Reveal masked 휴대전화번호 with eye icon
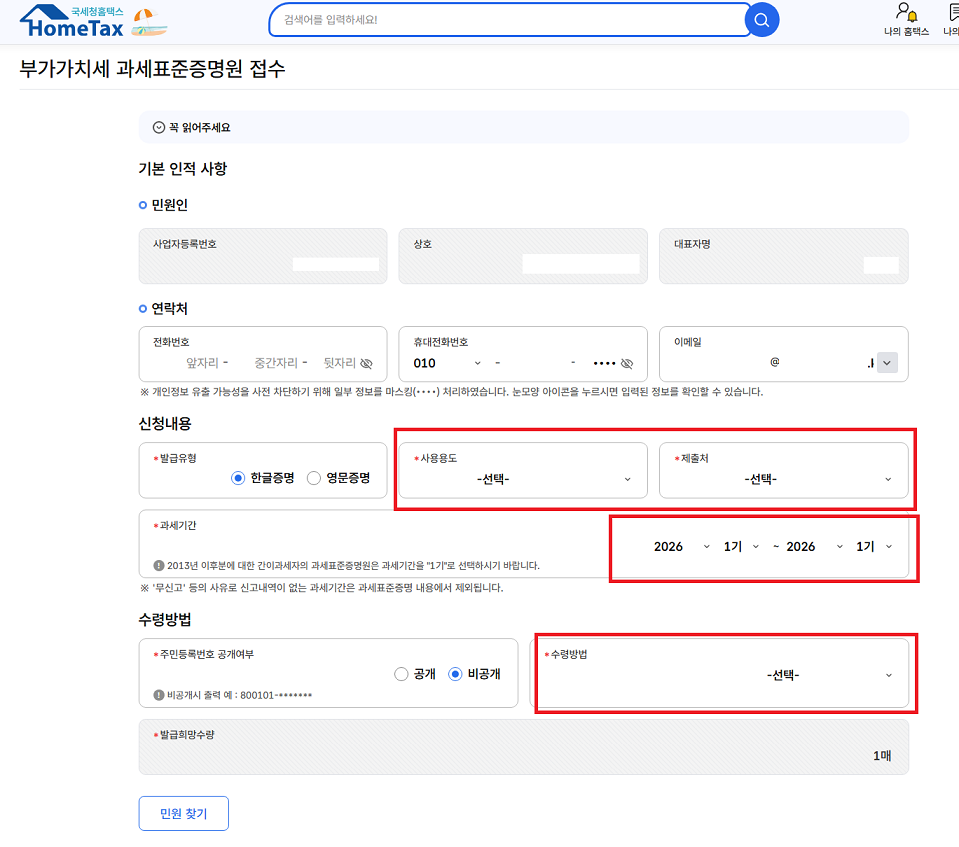959x847 pixels. click(627, 363)
